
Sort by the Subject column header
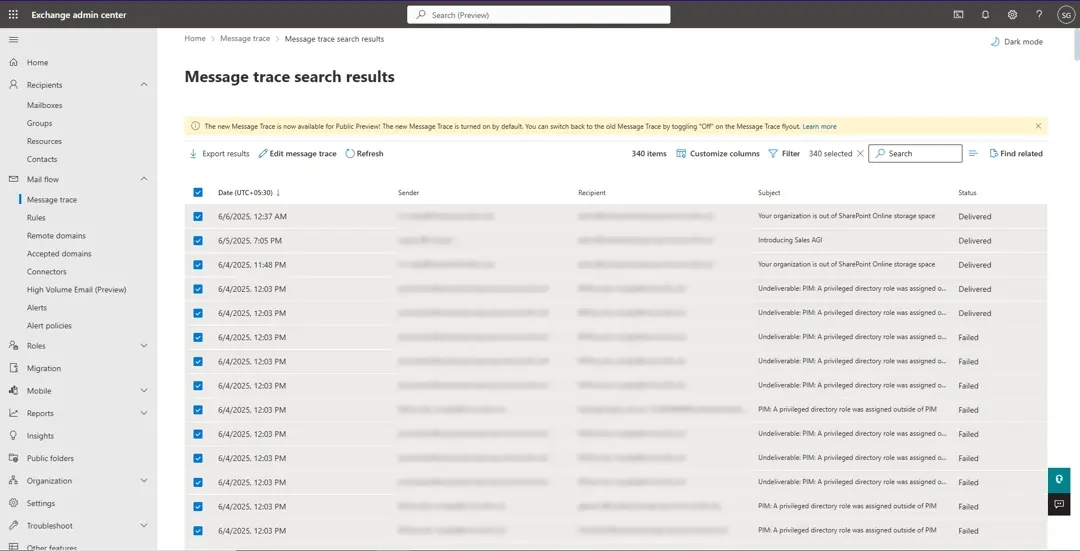point(769,193)
